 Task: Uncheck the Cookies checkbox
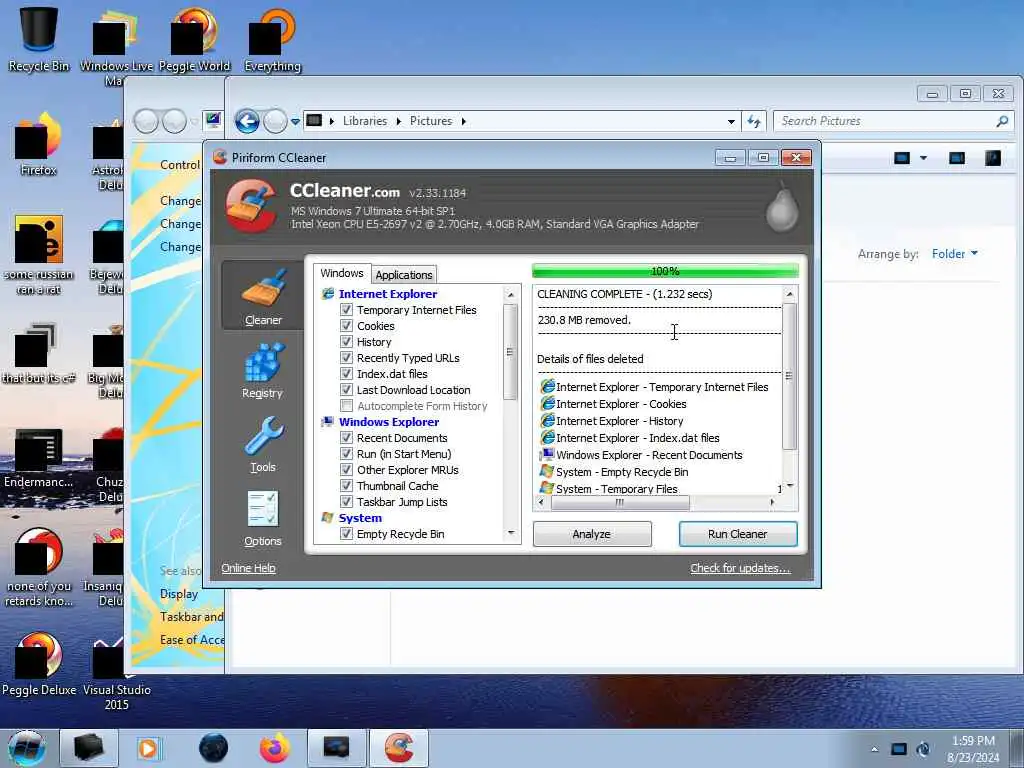[347, 326]
